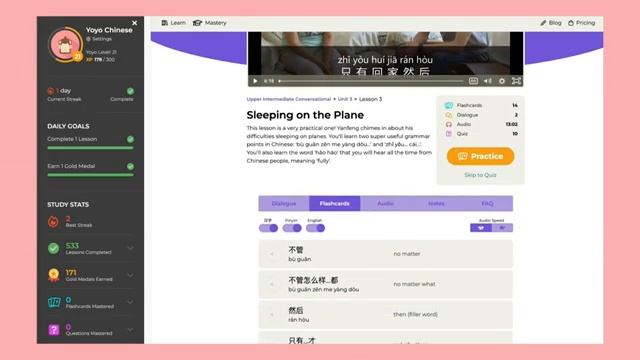Open the Unit 3 breadcrumb link
Viewport: 640px width, 360px height.
(x=344, y=99)
